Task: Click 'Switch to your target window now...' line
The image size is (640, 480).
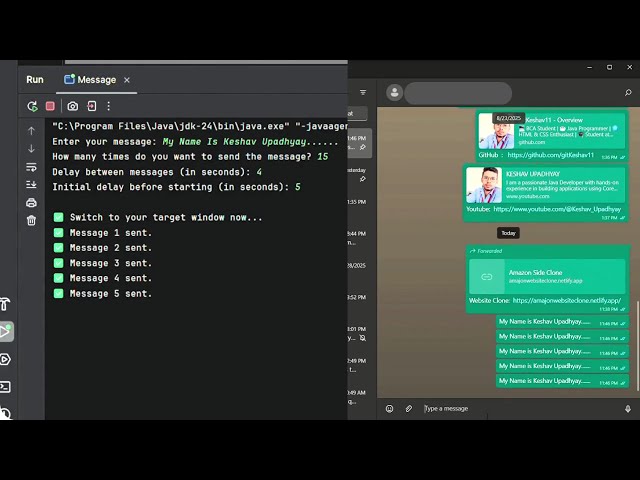Action: [158, 217]
